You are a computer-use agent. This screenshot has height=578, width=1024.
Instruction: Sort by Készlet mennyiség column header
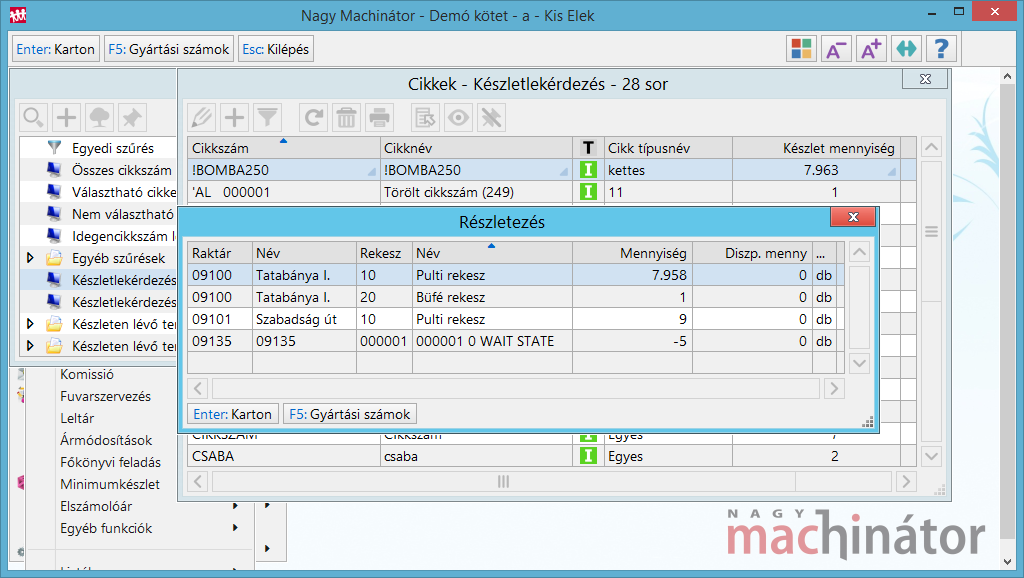[816, 148]
